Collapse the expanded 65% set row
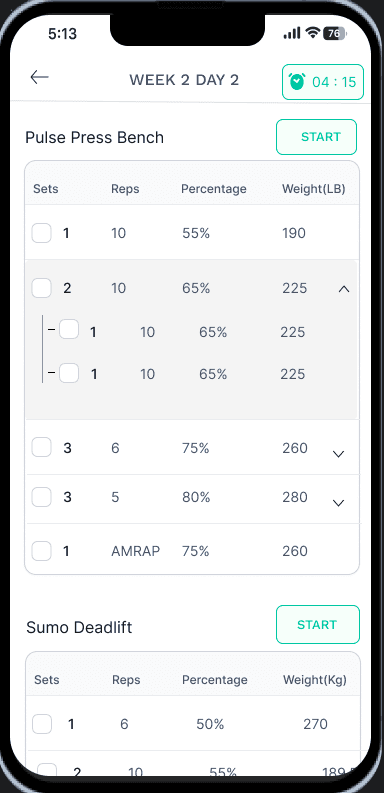The height and width of the screenshot is (793, 384). [344, 289]
